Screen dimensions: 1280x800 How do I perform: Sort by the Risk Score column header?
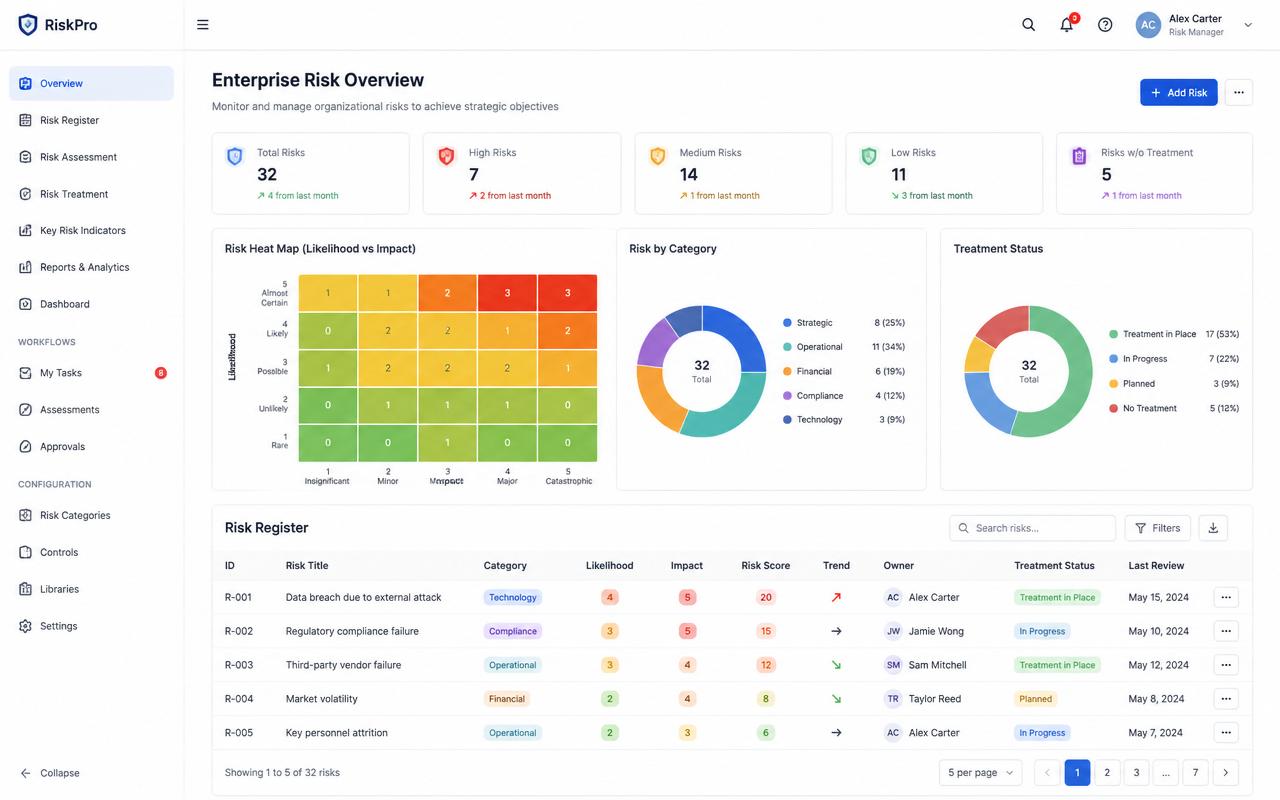click(765, 566)
